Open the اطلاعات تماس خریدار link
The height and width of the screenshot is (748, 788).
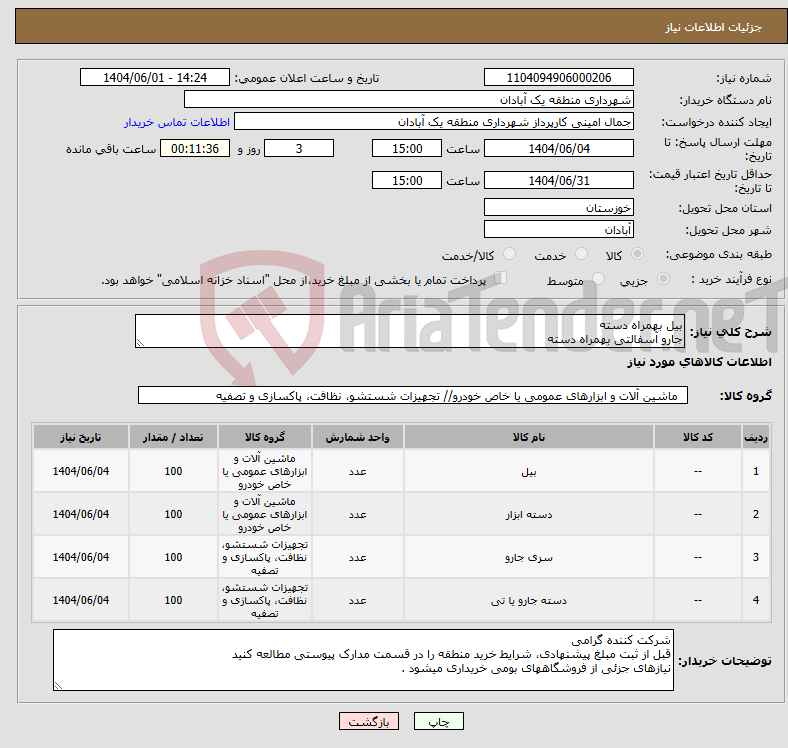177,122
